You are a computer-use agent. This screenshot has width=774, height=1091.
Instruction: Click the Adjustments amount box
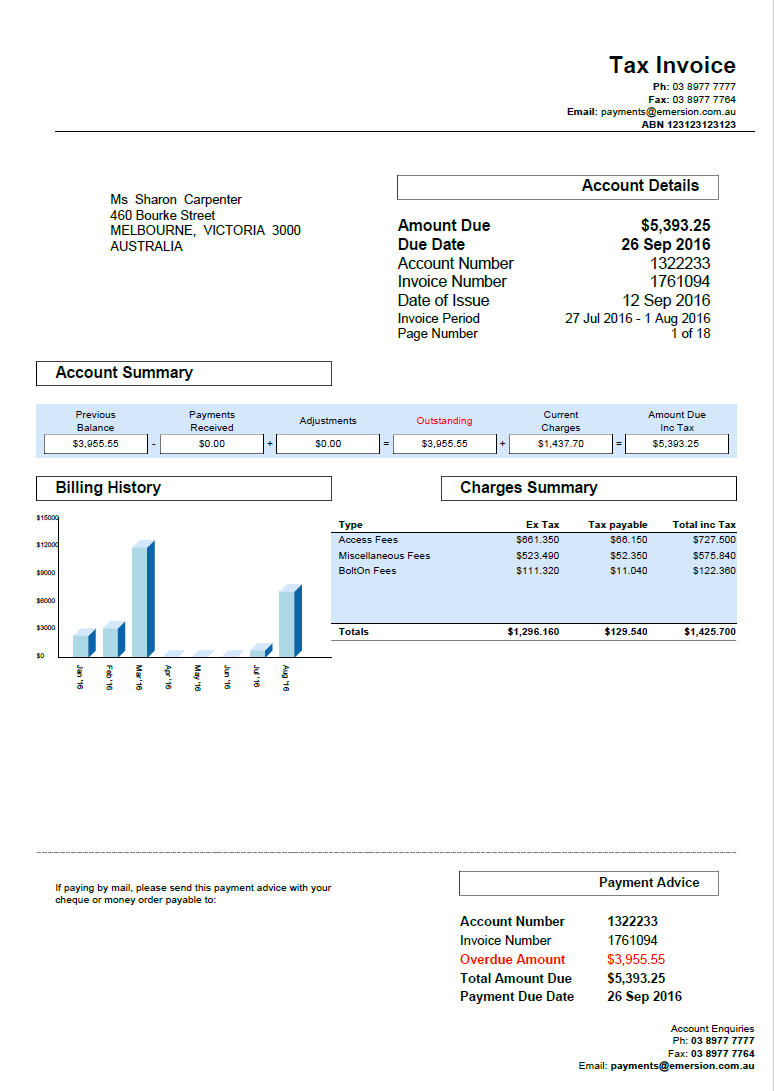(x=328, y=444)
